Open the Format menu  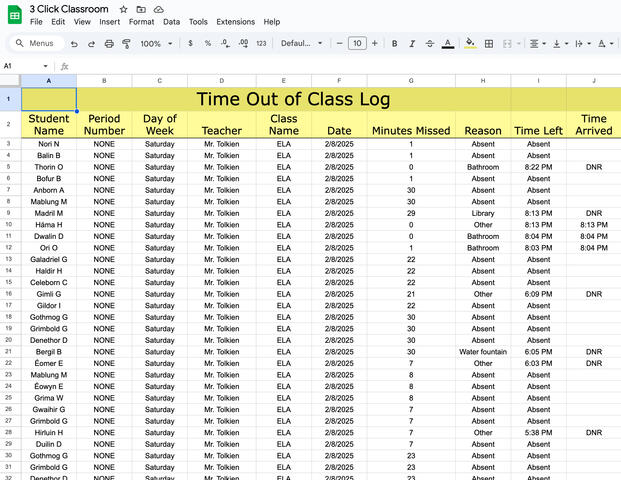(141, 21)
